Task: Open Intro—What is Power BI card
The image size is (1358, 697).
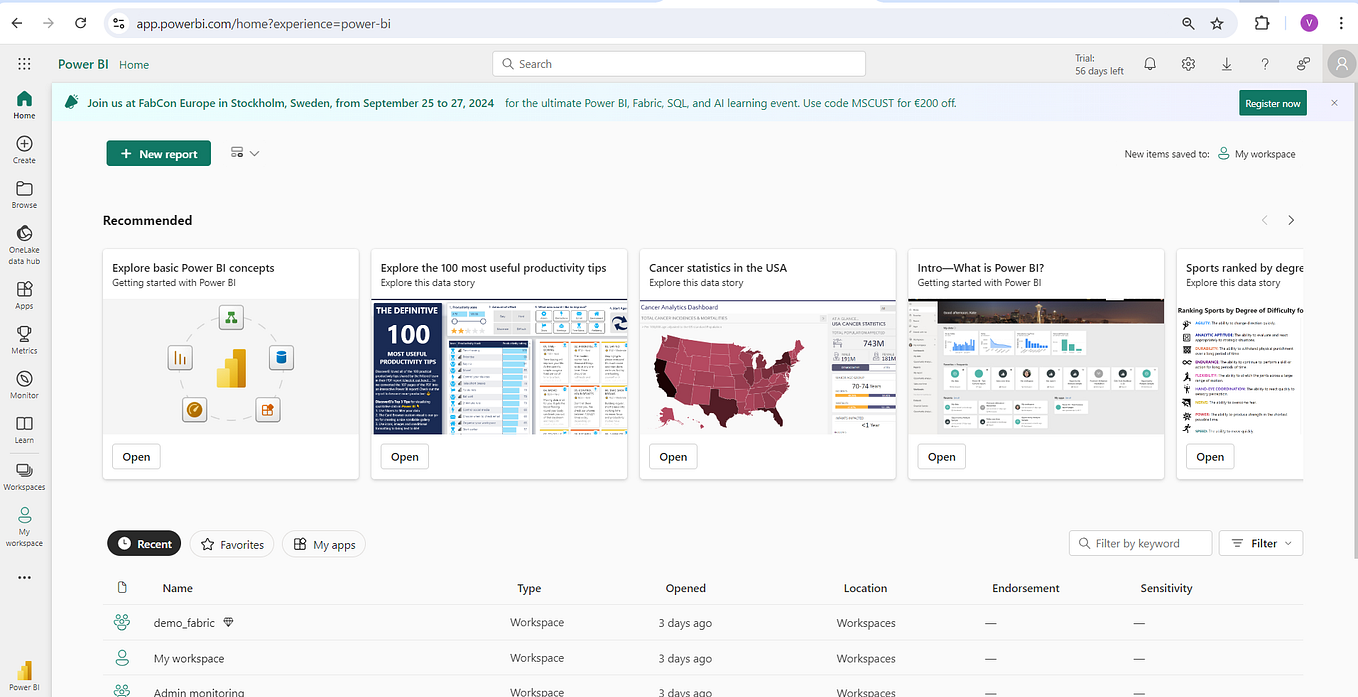Action: (941, 456)
